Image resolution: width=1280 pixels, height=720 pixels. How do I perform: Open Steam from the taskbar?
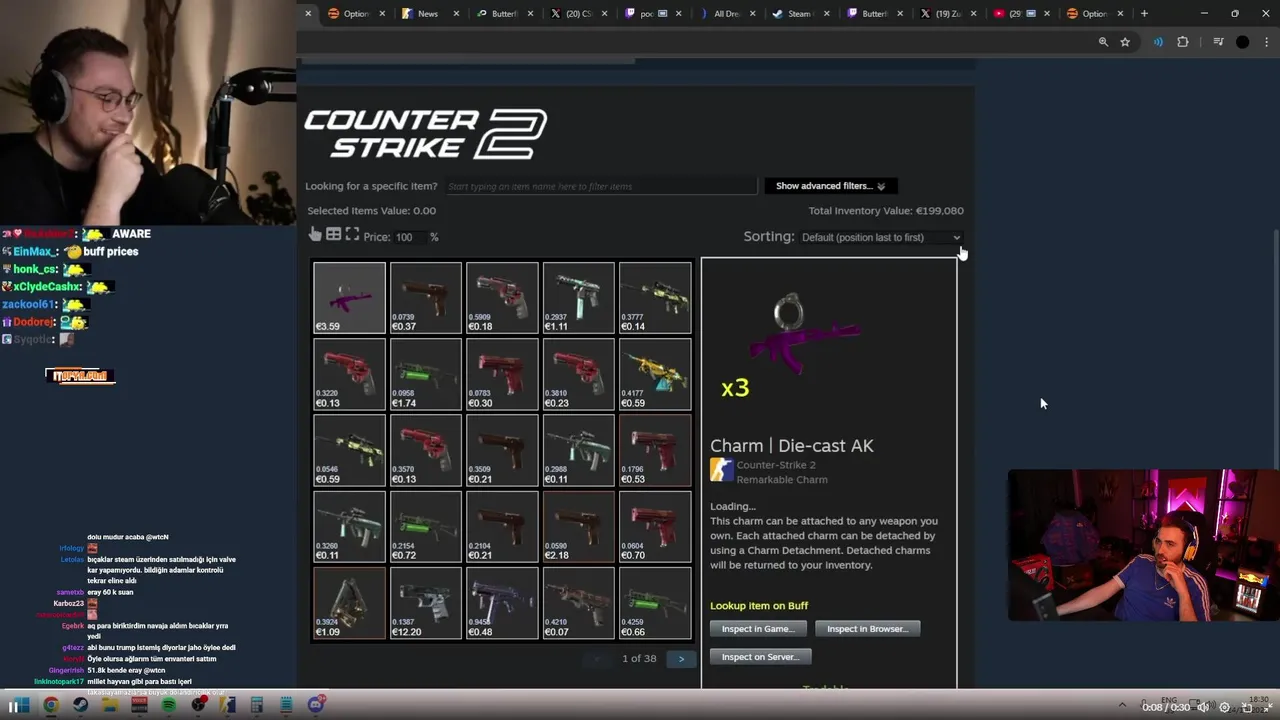(80, 705)
